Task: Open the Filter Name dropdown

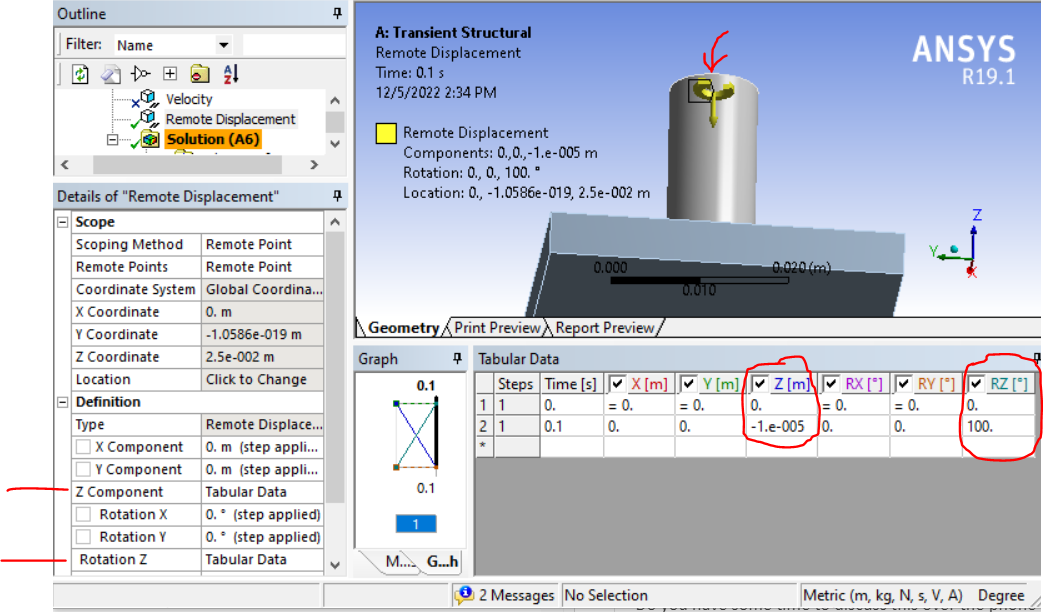Action: point(223,45)
